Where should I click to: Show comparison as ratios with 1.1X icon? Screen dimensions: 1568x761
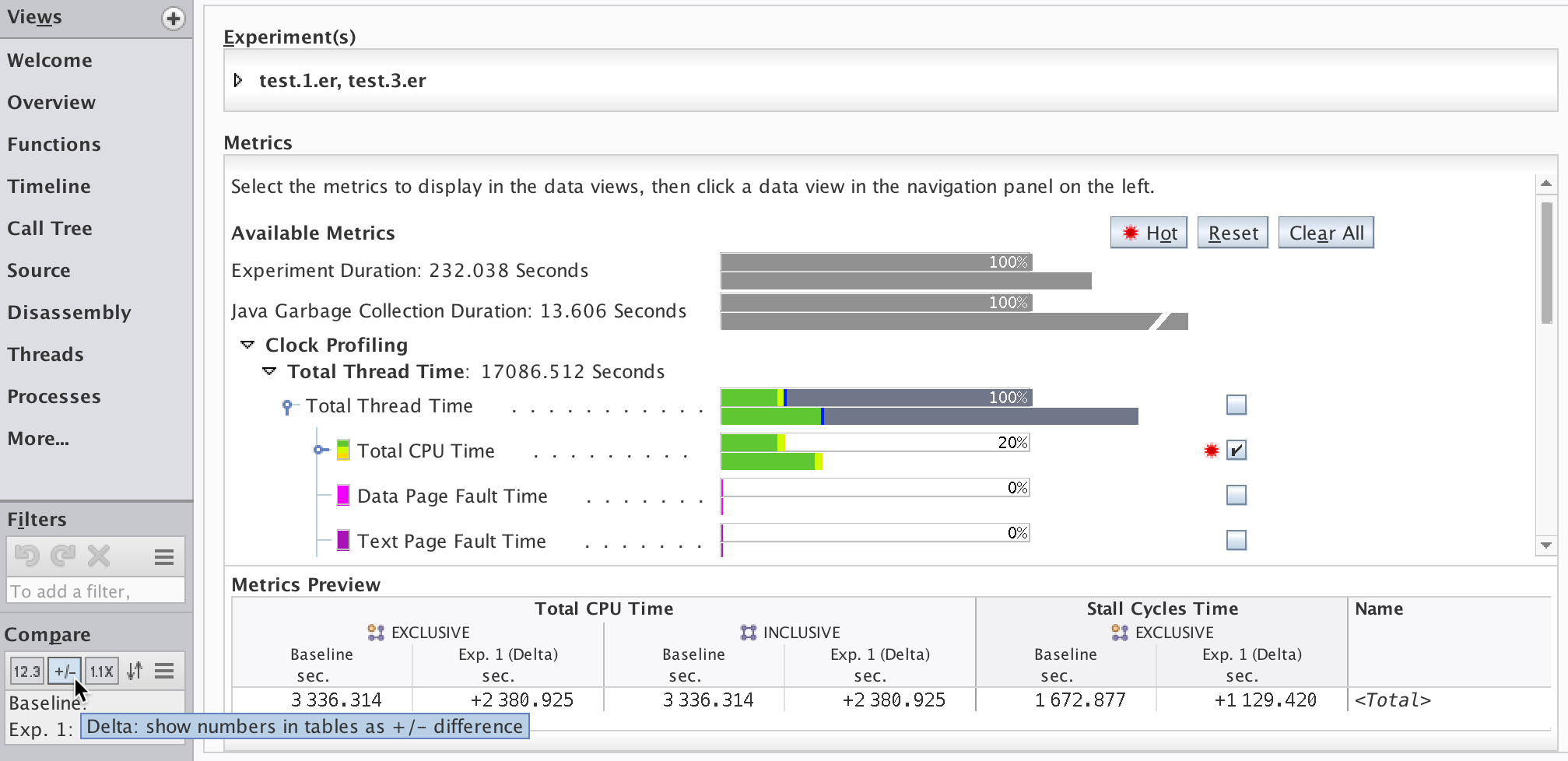[101, 670]
